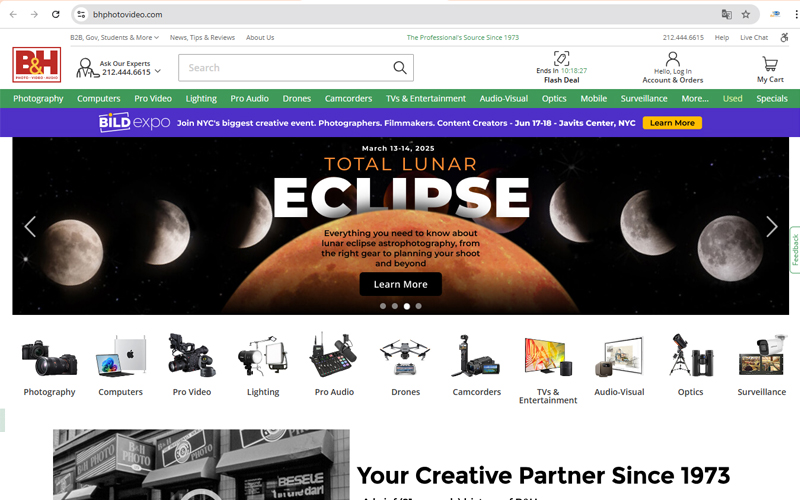Open Computers in green nav bar
Viewport: 800px width, 500px height.
click(98, 98)
